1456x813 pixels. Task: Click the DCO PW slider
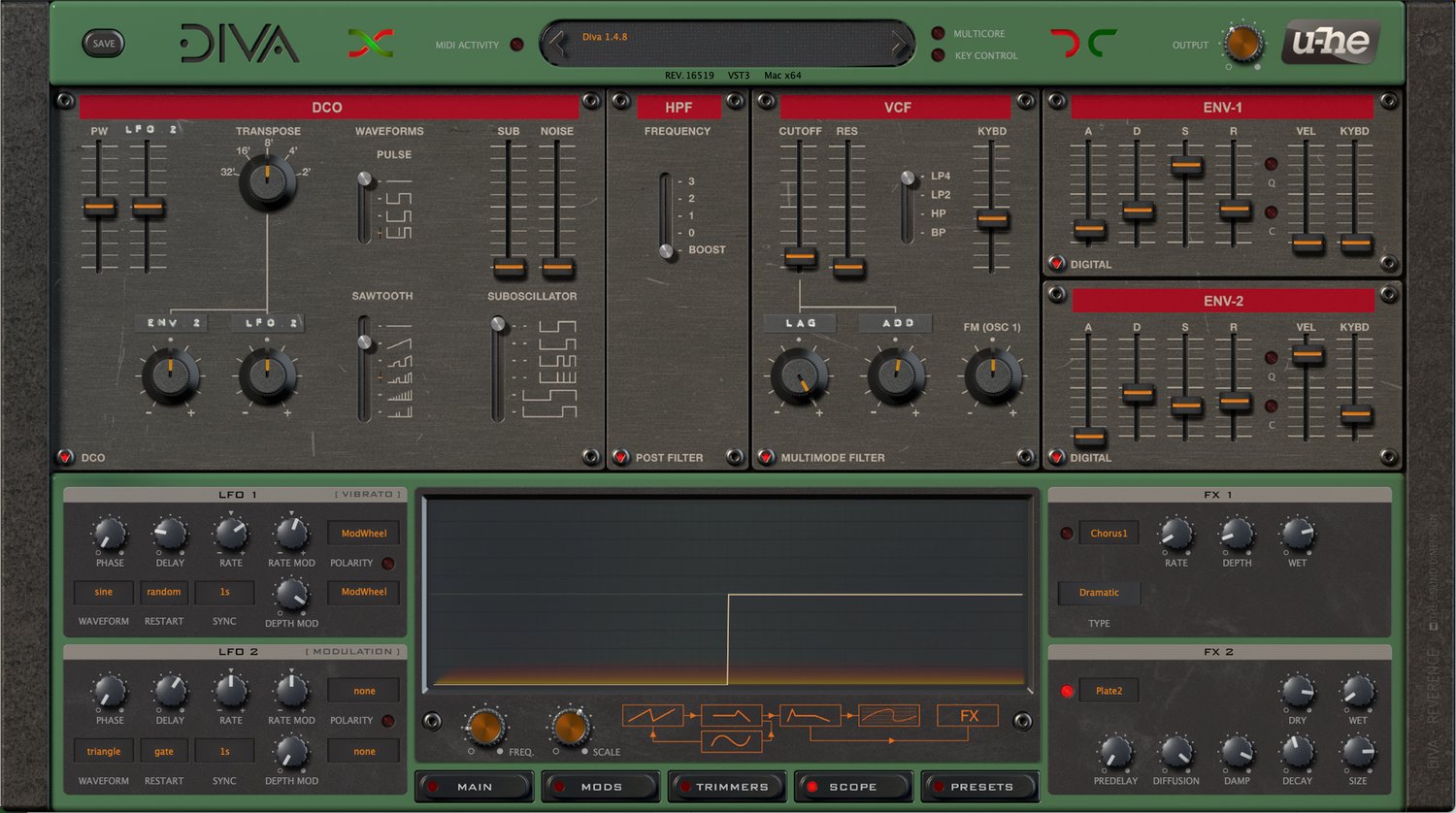coord(99,207)
